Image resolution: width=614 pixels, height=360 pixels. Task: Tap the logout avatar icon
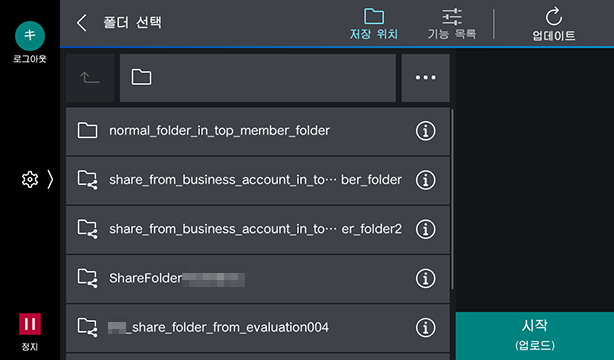point(30,36)
